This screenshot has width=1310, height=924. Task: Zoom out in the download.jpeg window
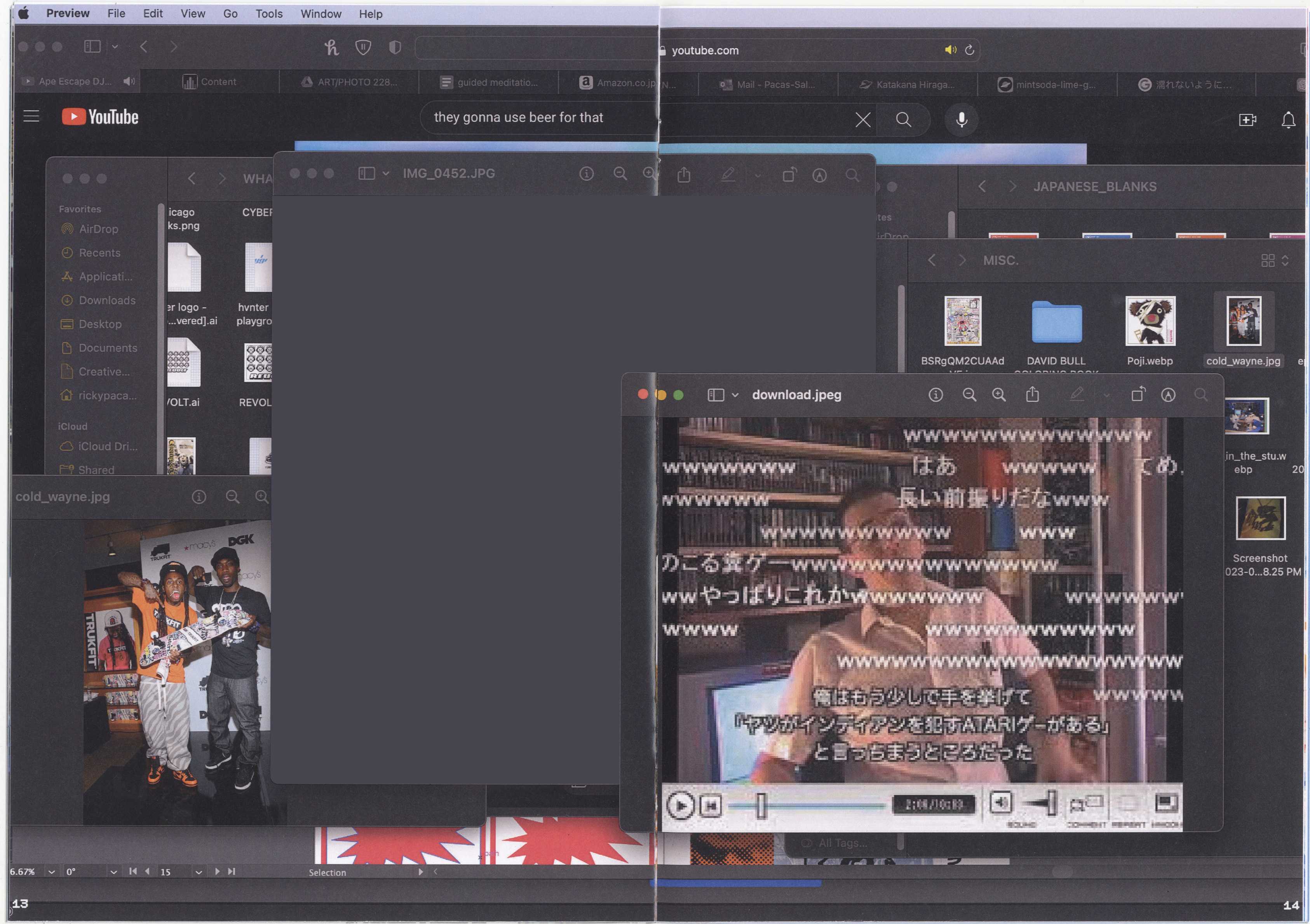coord(969,394)
